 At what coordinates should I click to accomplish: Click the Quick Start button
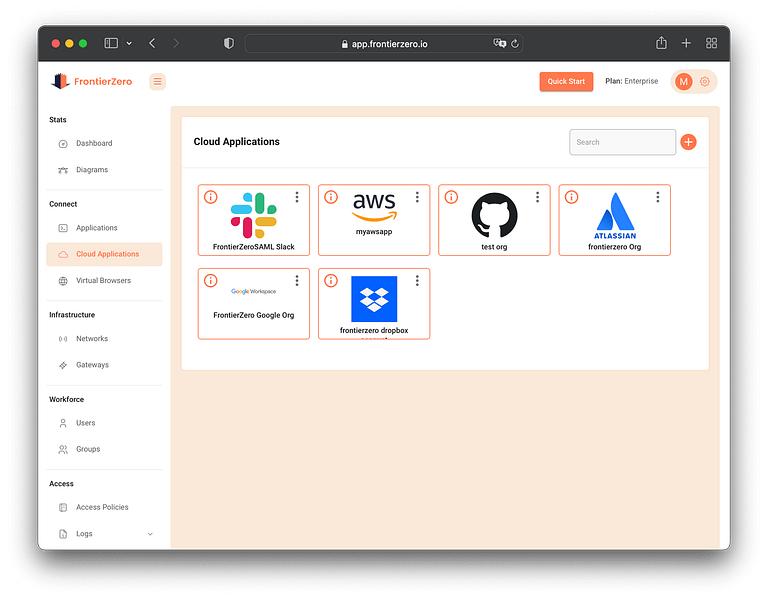click(566, 81)
